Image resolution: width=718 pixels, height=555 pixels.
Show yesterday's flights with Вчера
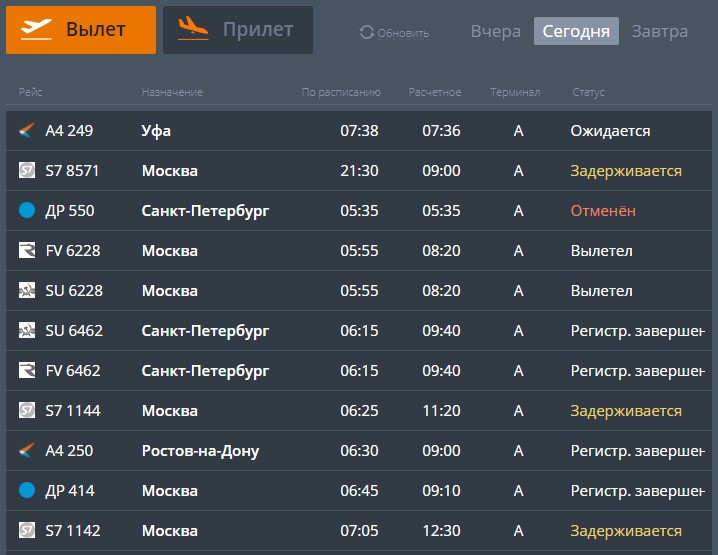(495, 31)
